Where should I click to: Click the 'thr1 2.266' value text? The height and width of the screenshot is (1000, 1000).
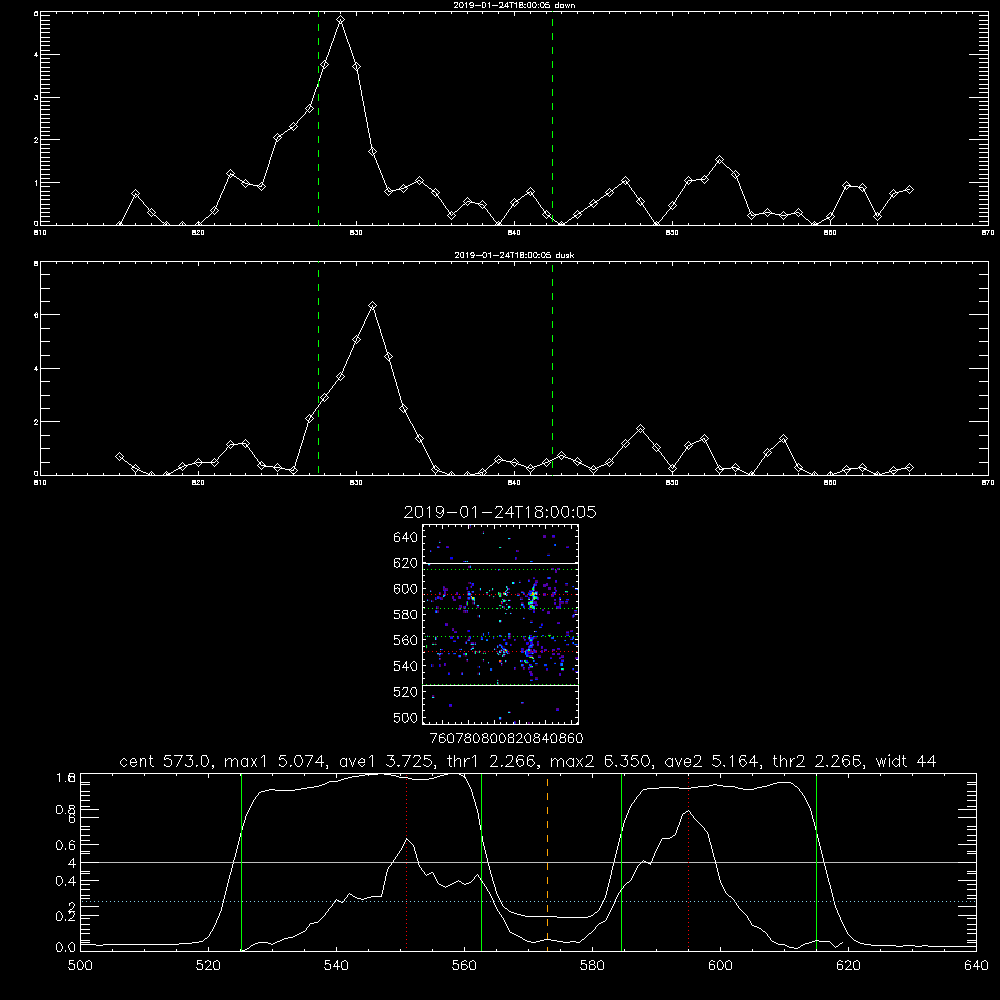pos(490,761)
